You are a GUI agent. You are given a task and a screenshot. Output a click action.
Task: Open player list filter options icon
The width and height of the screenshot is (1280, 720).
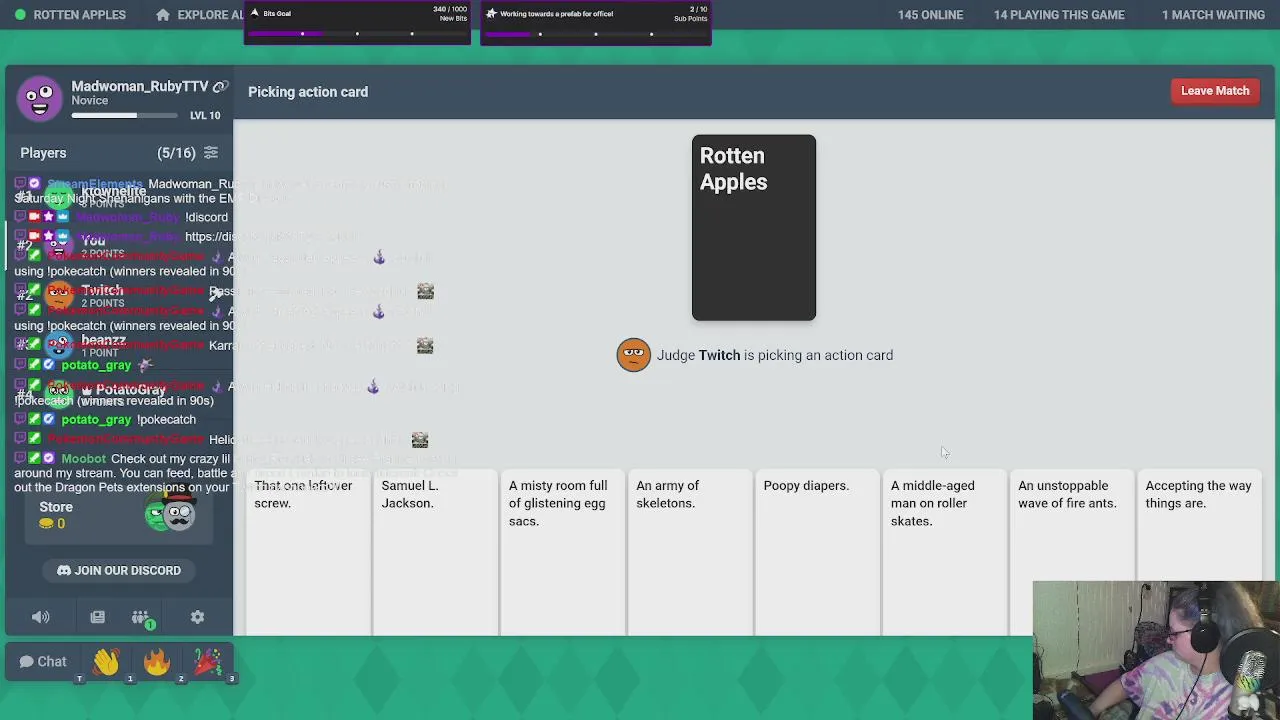[x=211, y=153]
